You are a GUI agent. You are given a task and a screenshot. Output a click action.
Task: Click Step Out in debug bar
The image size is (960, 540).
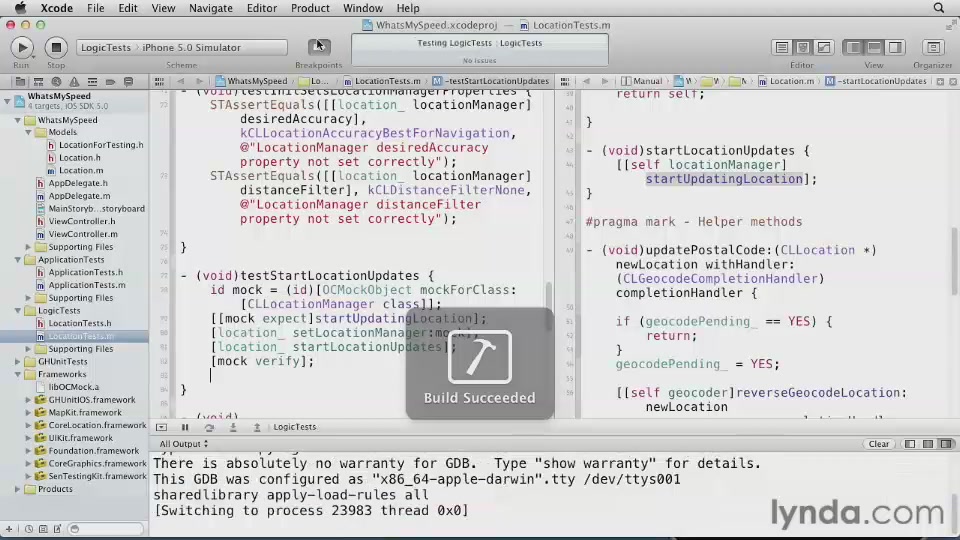tap(257, 427)
